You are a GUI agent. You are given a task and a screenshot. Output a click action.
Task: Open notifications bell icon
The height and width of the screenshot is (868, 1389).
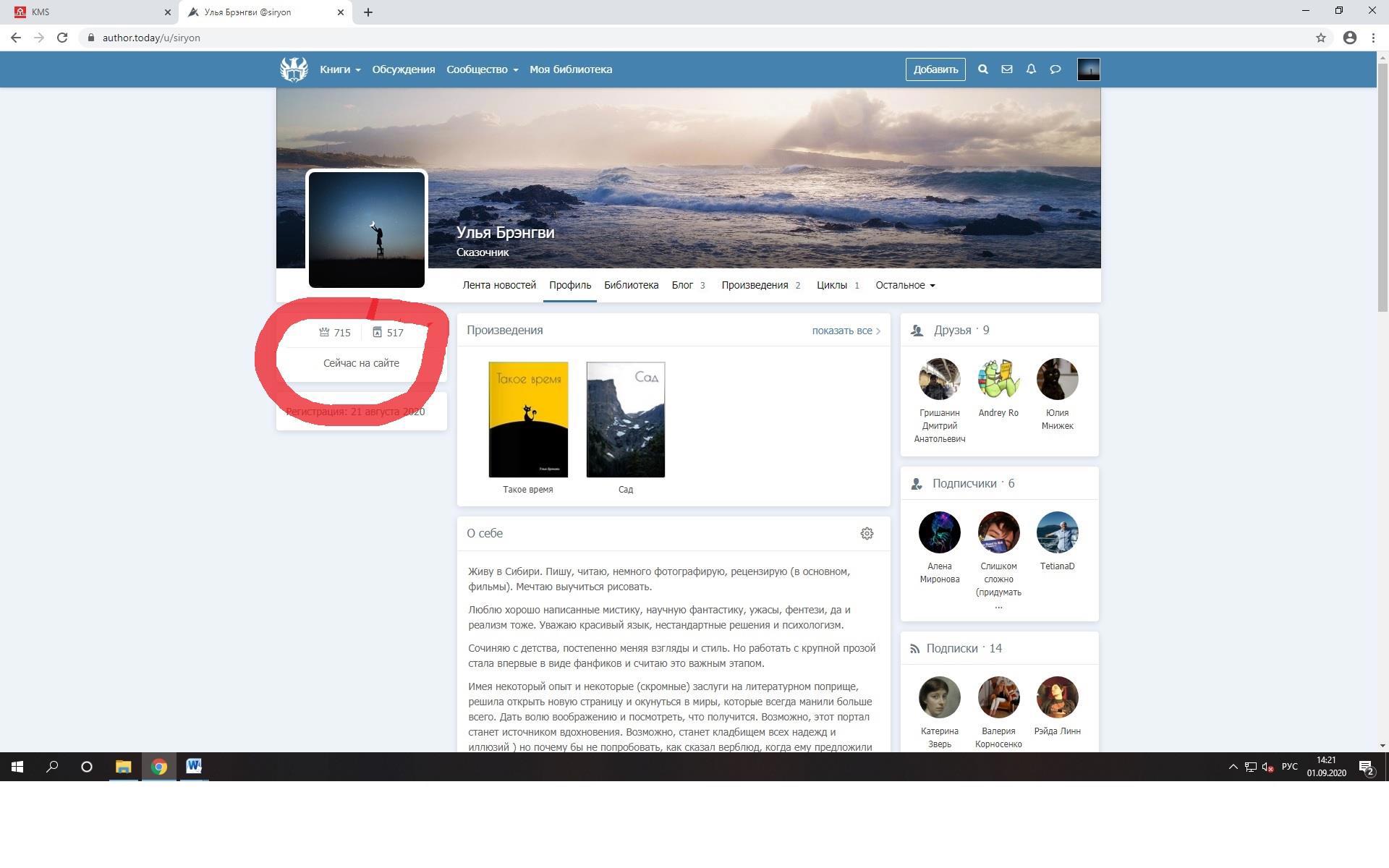pyautogui.click(x=1031, y=69)
